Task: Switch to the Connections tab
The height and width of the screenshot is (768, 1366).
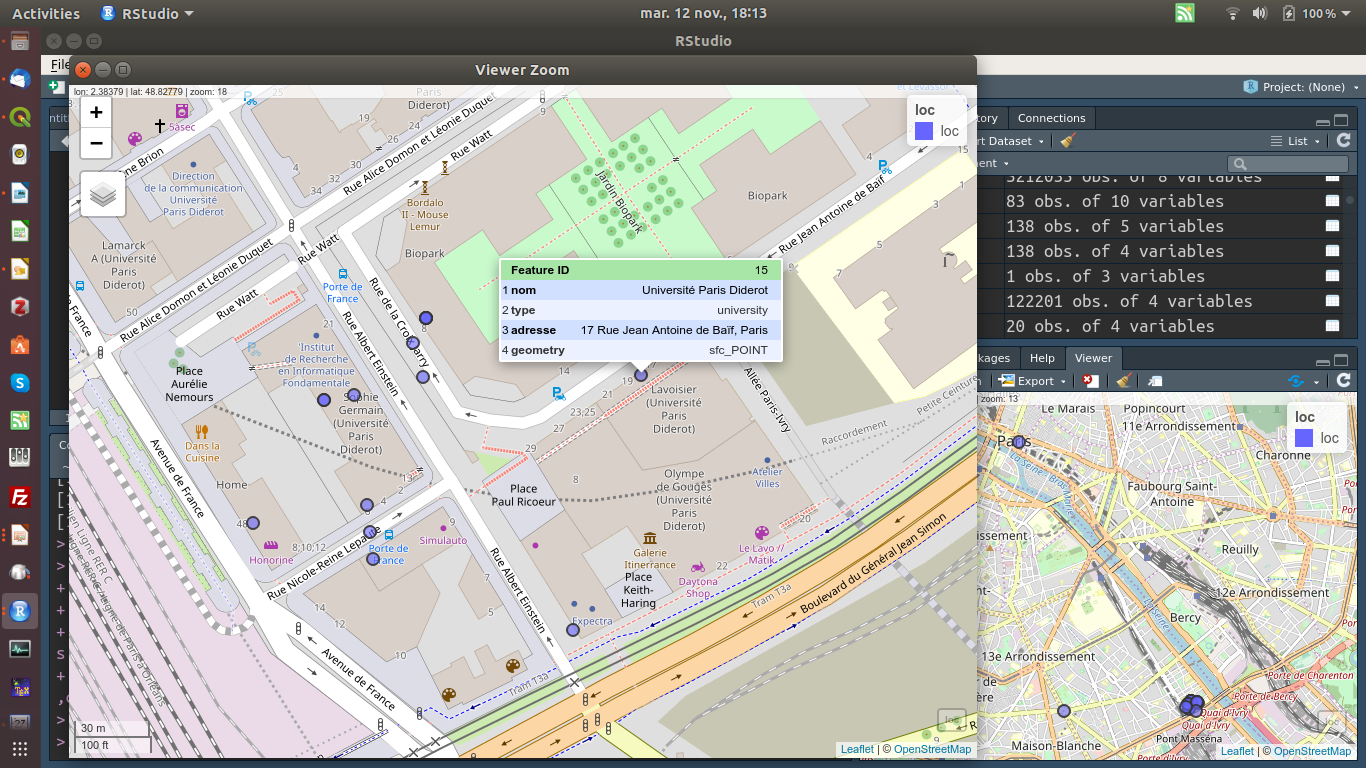Action: pyautogui.click(x=1051, y=118)
